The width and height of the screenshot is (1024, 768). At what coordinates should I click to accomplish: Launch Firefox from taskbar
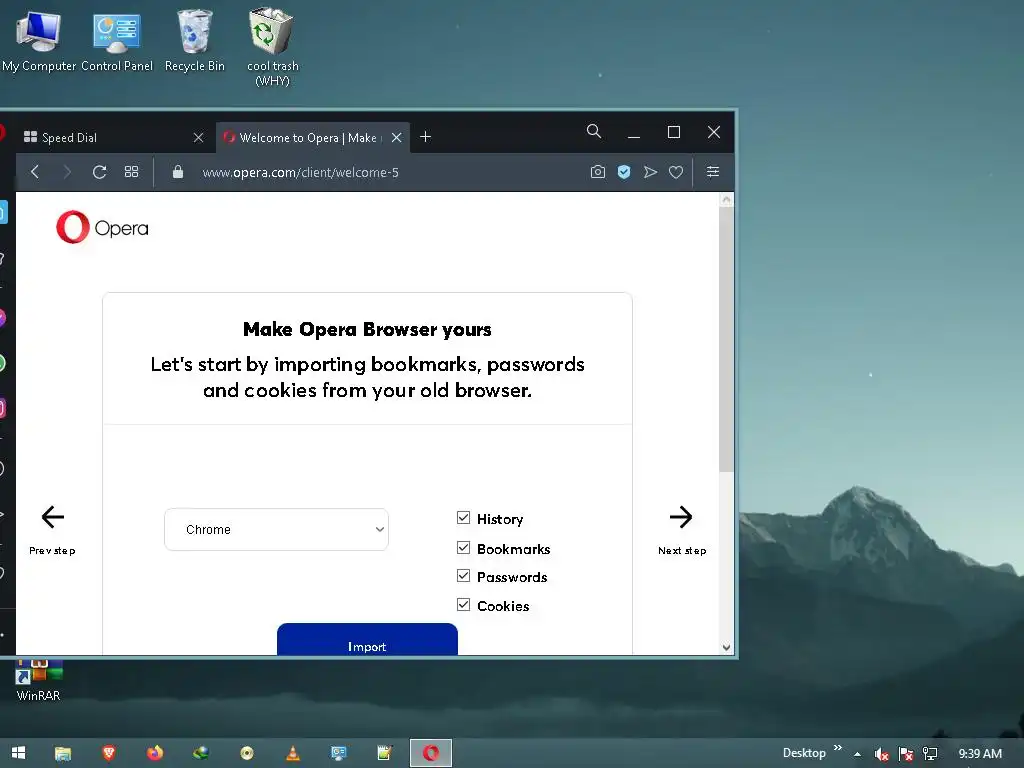click(155, 753)
